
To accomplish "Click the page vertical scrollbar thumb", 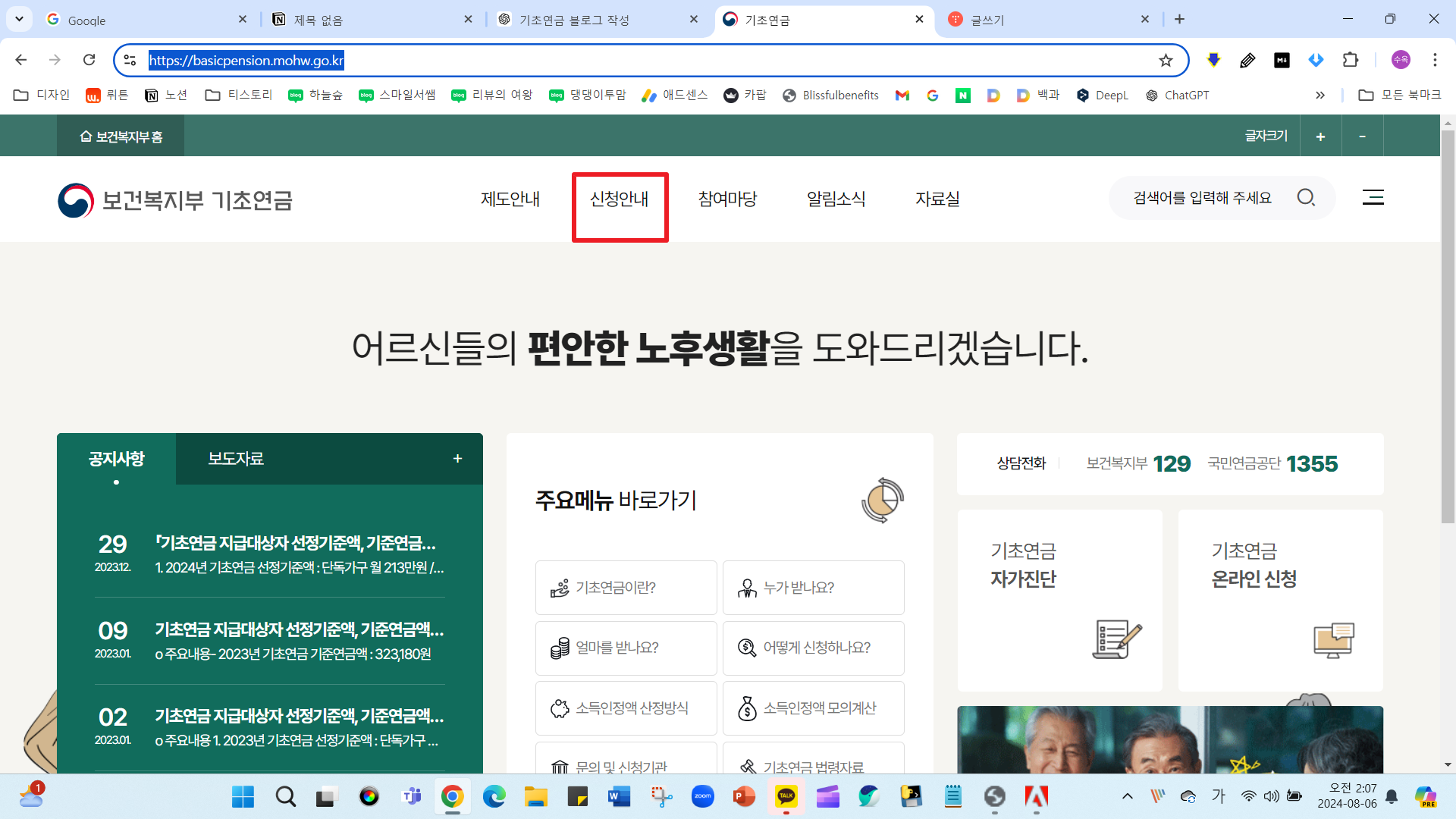I will click(1447, 326).
